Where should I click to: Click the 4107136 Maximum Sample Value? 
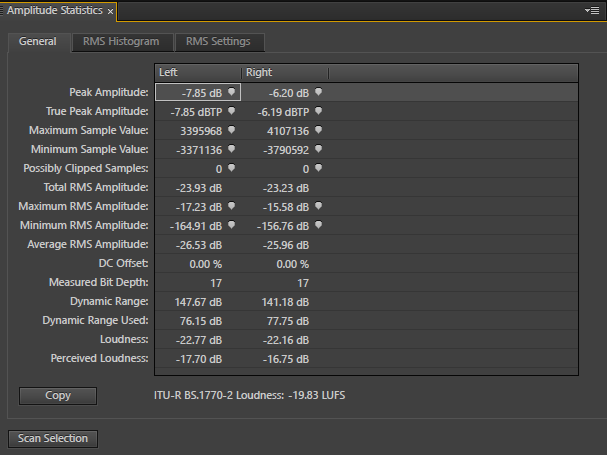[x=288, y=131]
